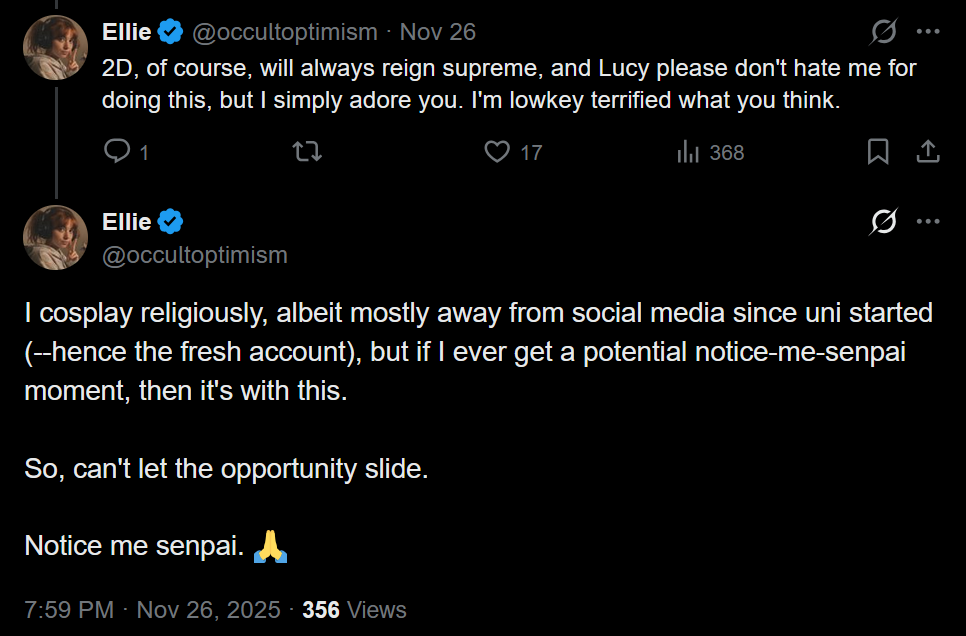Screen dimensions: 966x636
Task: Open Grok icon on first tweet
Action: [x=883, y=33]
